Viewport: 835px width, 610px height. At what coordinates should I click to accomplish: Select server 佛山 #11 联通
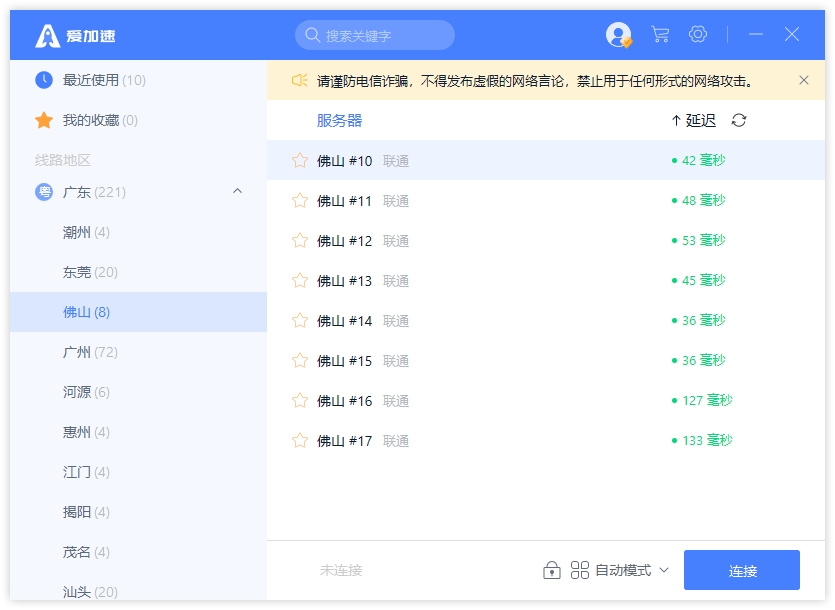(546, 200)
